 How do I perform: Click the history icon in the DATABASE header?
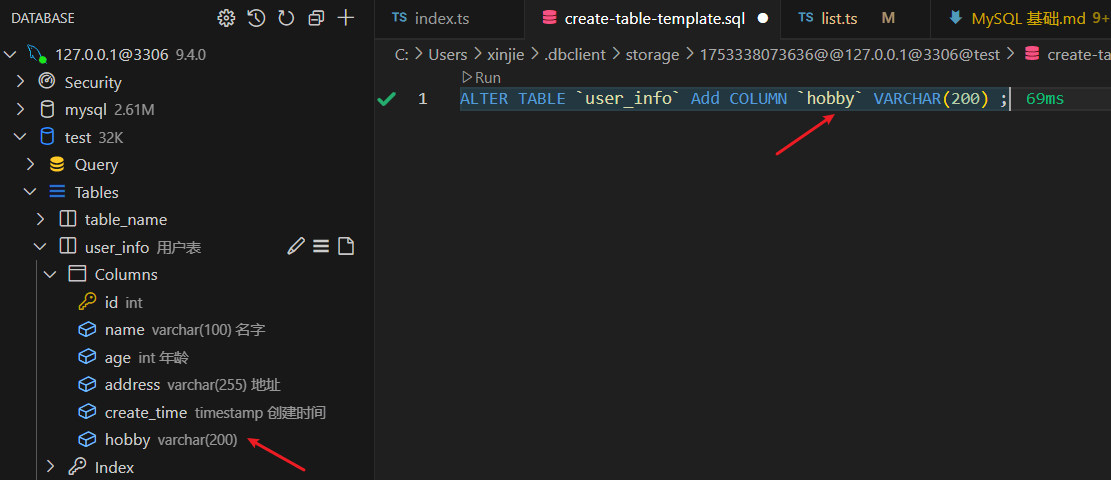[256, 18]
